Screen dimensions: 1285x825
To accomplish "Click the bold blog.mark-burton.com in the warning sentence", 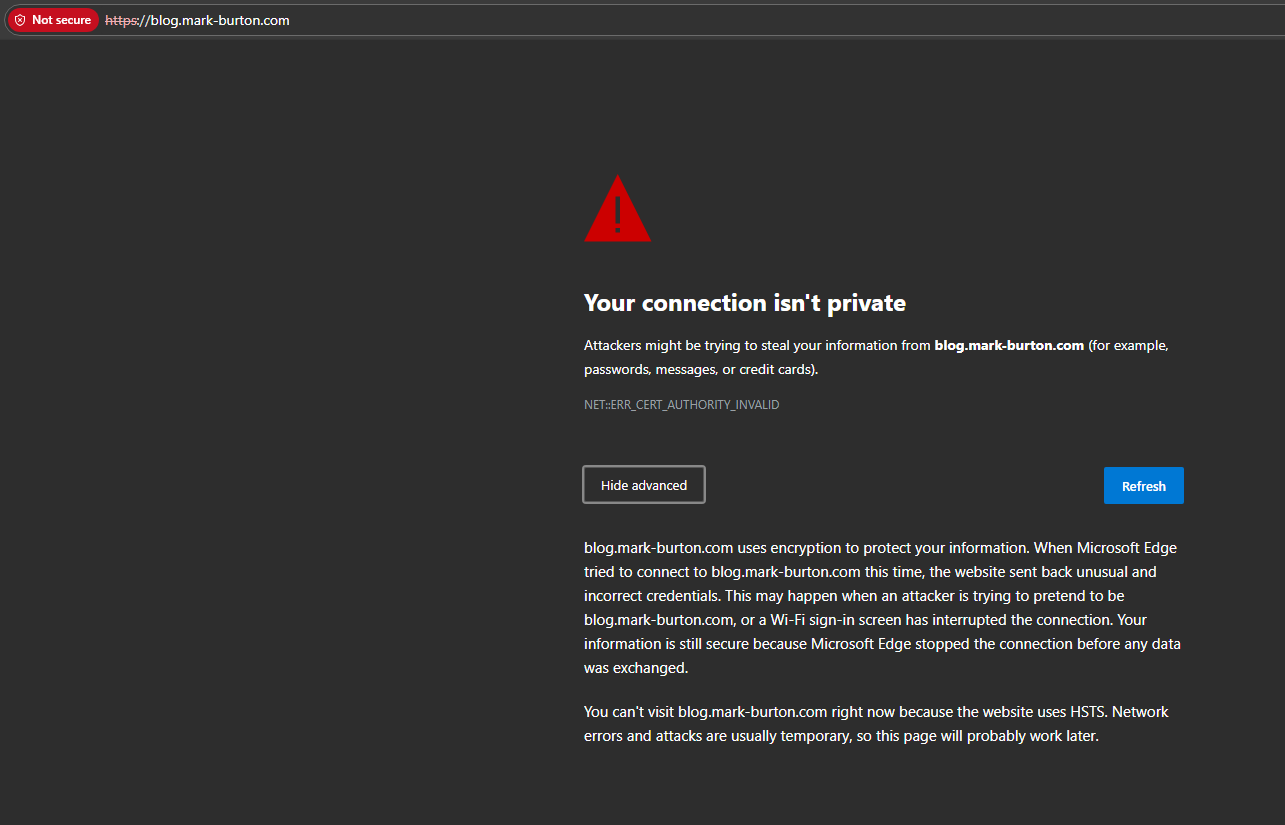I will click(1008, 345).
